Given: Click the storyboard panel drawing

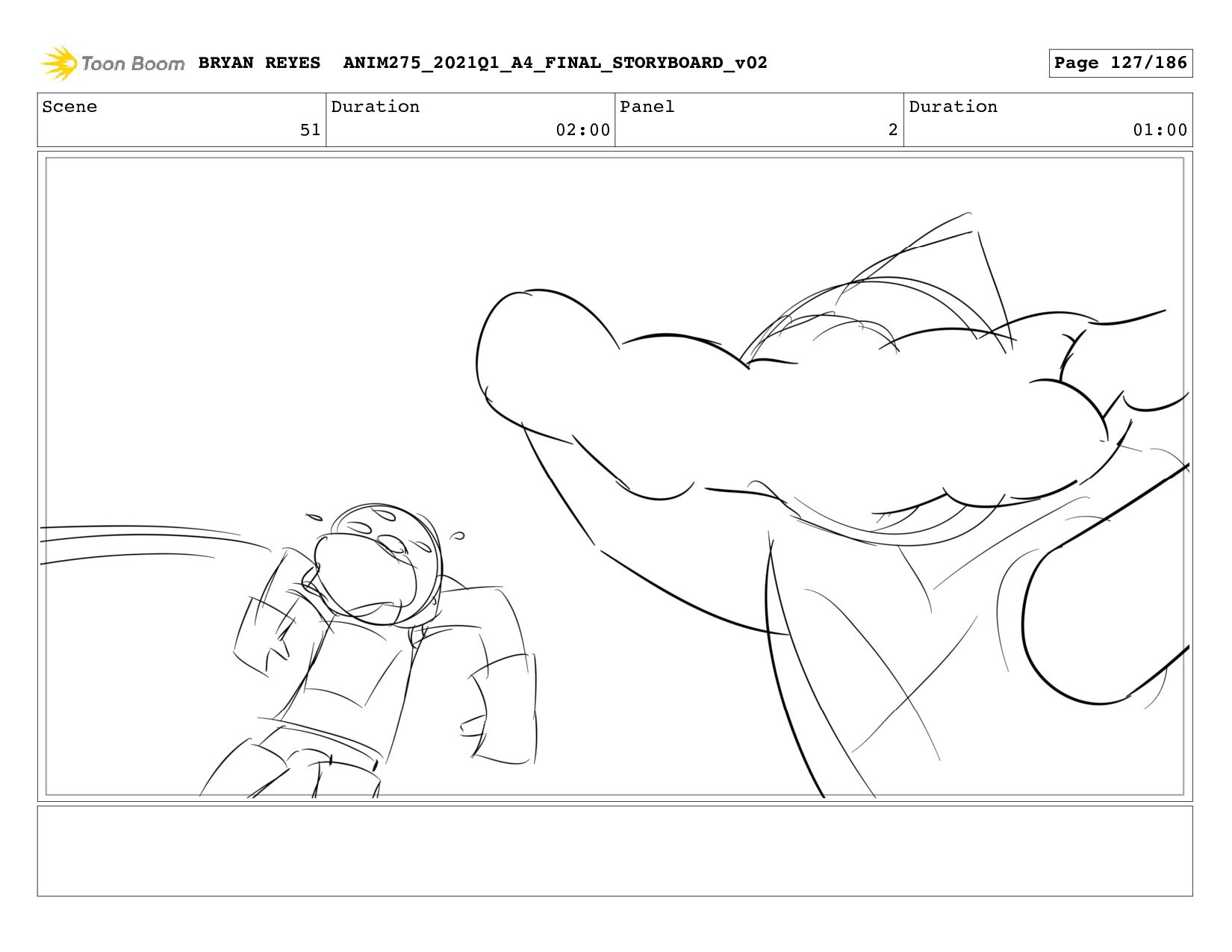Looking at the screenshot, I should (x=615, y=476).
